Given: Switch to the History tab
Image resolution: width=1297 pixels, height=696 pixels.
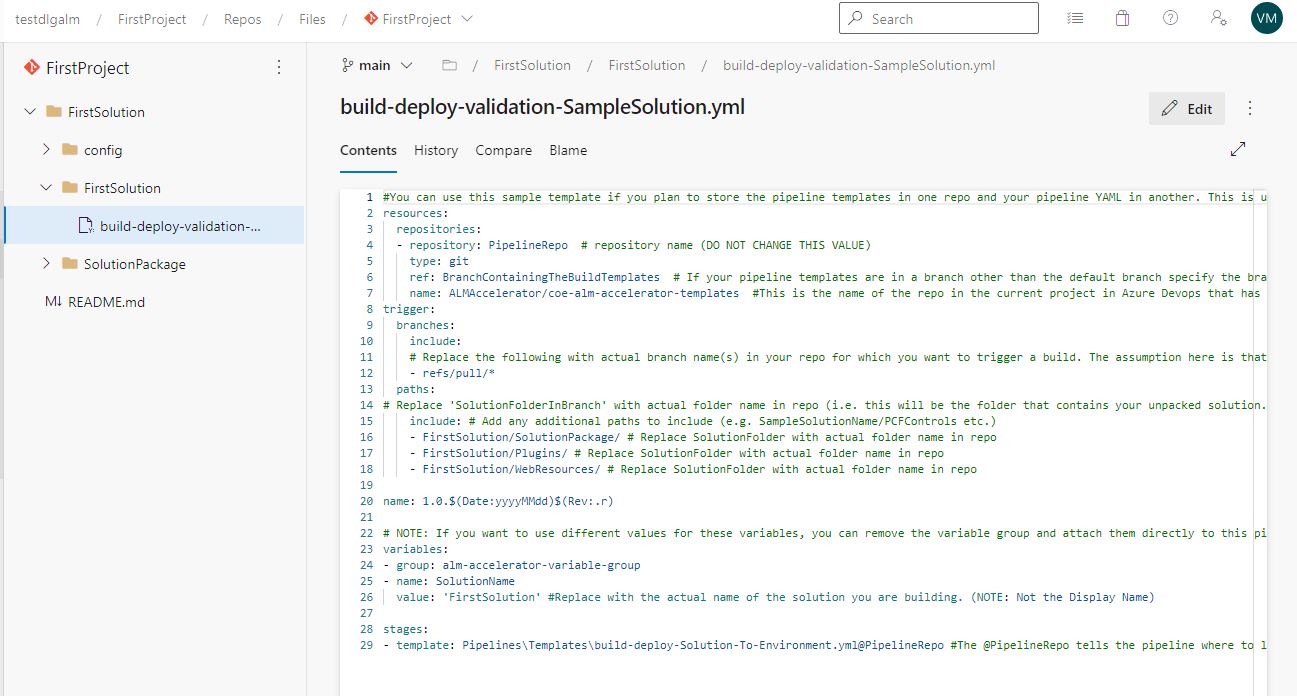Looking at the screenshot, I should click(436, 150).
